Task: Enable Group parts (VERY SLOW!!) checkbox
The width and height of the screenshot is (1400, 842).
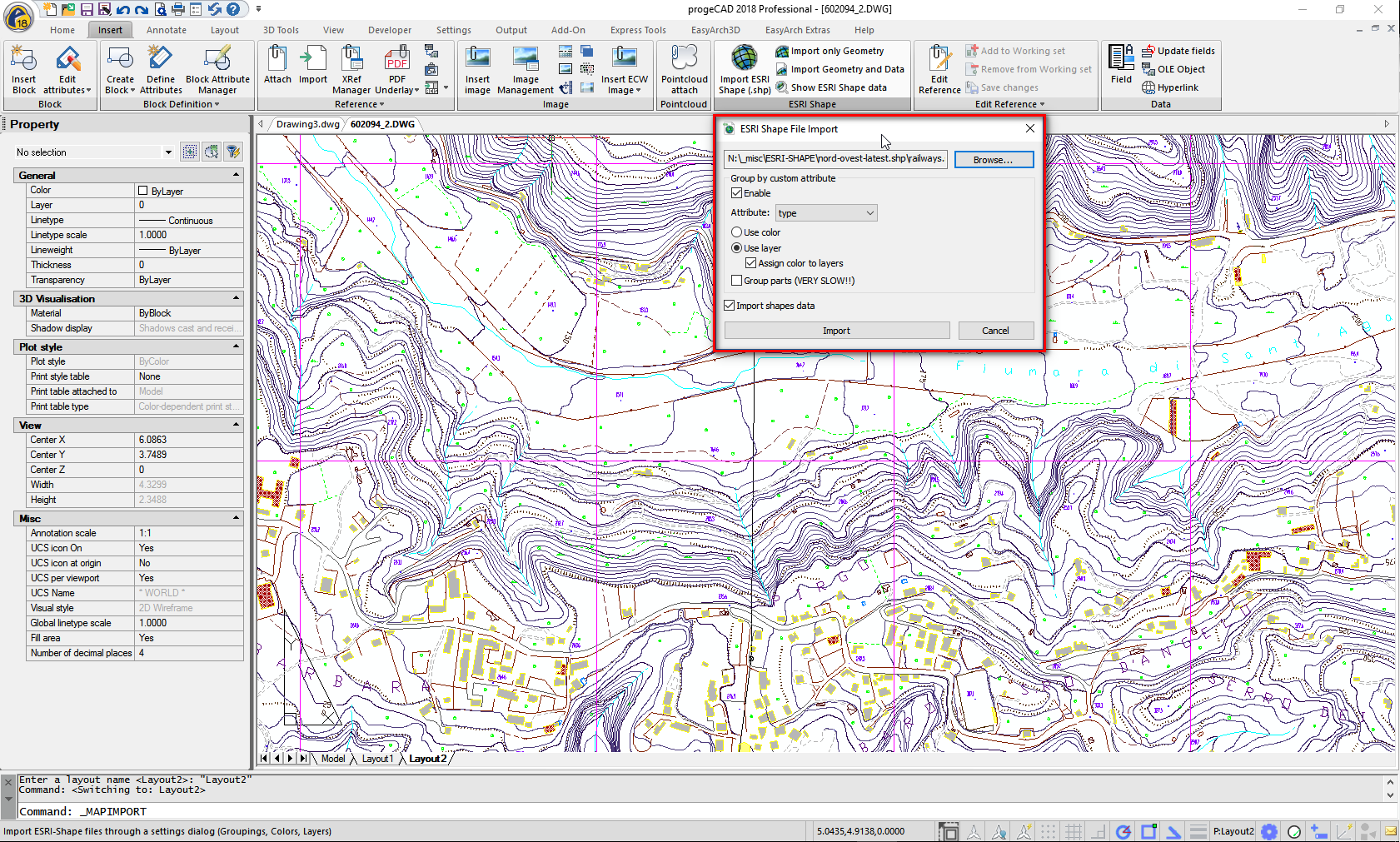Action: 737,281
